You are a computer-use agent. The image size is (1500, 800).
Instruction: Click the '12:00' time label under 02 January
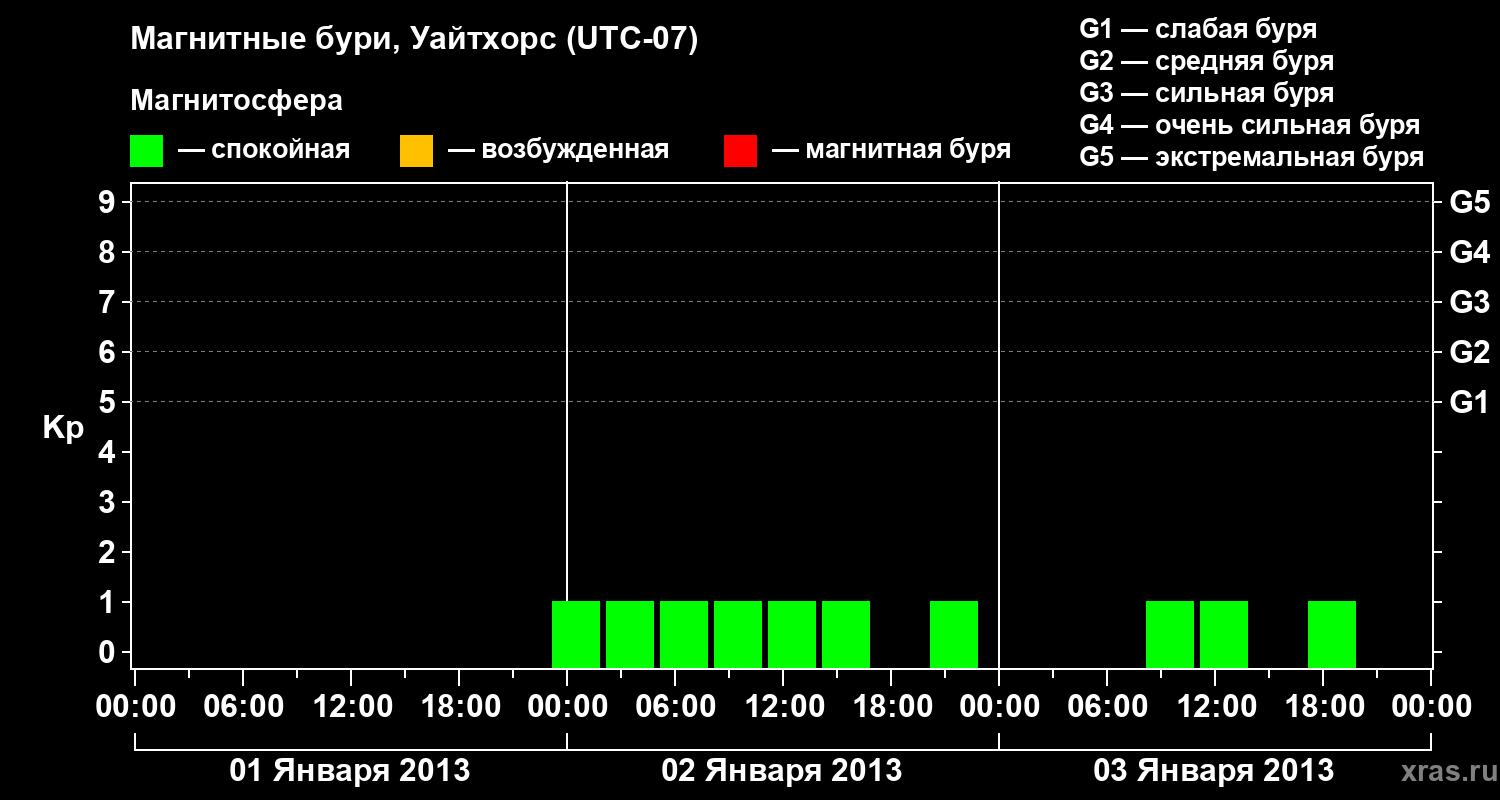click(x=783, y=707)
